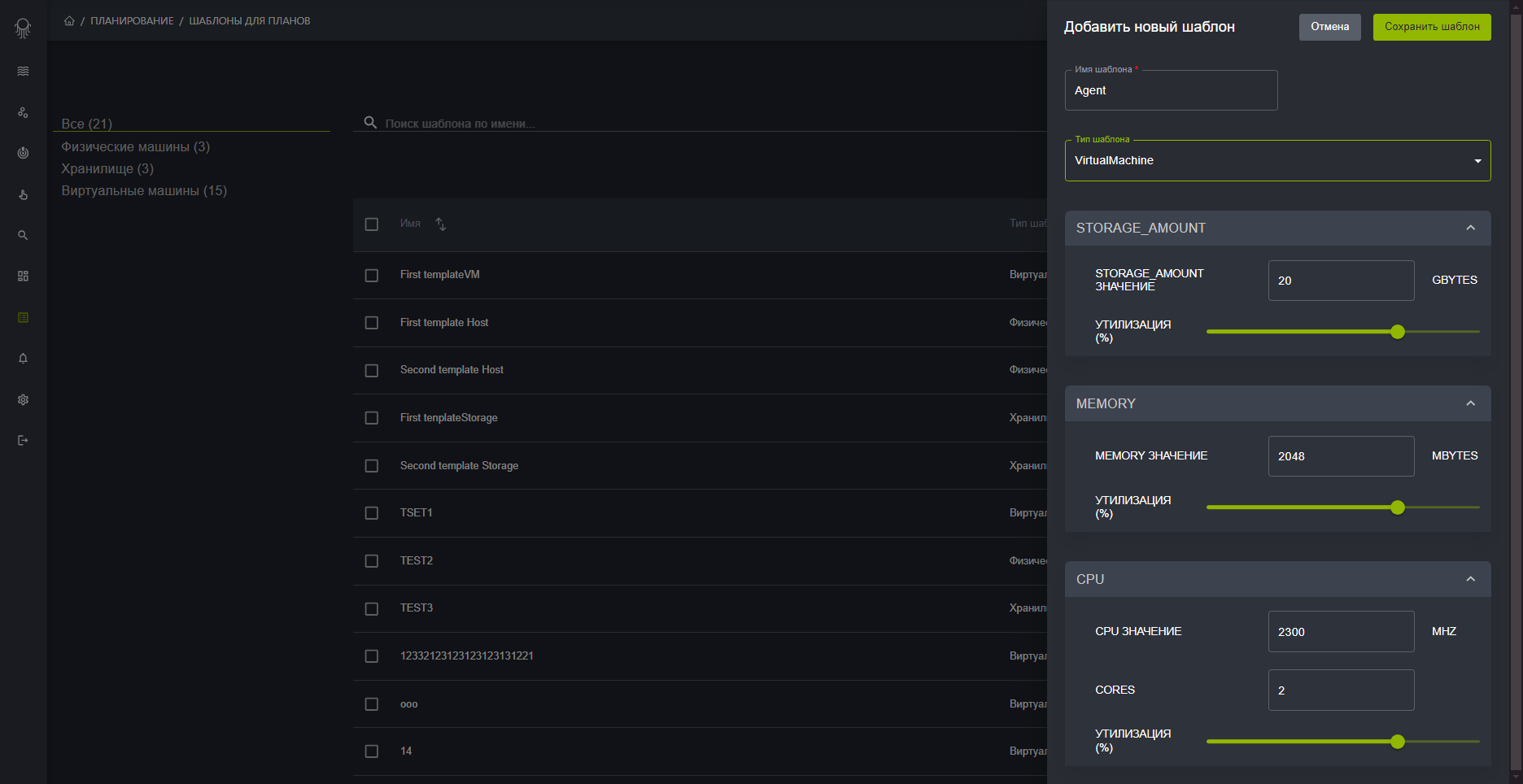Open the dashboard grid sidebar icon
This screenshot has height=784, width=1523.
tap(23, 277)
